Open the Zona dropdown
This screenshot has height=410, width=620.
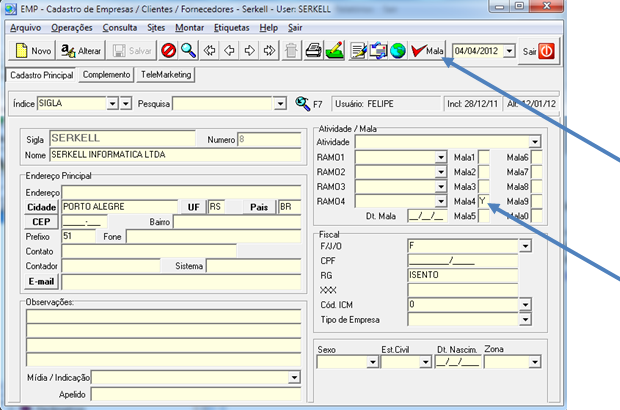pyautogui.click(x=535, y=362)
